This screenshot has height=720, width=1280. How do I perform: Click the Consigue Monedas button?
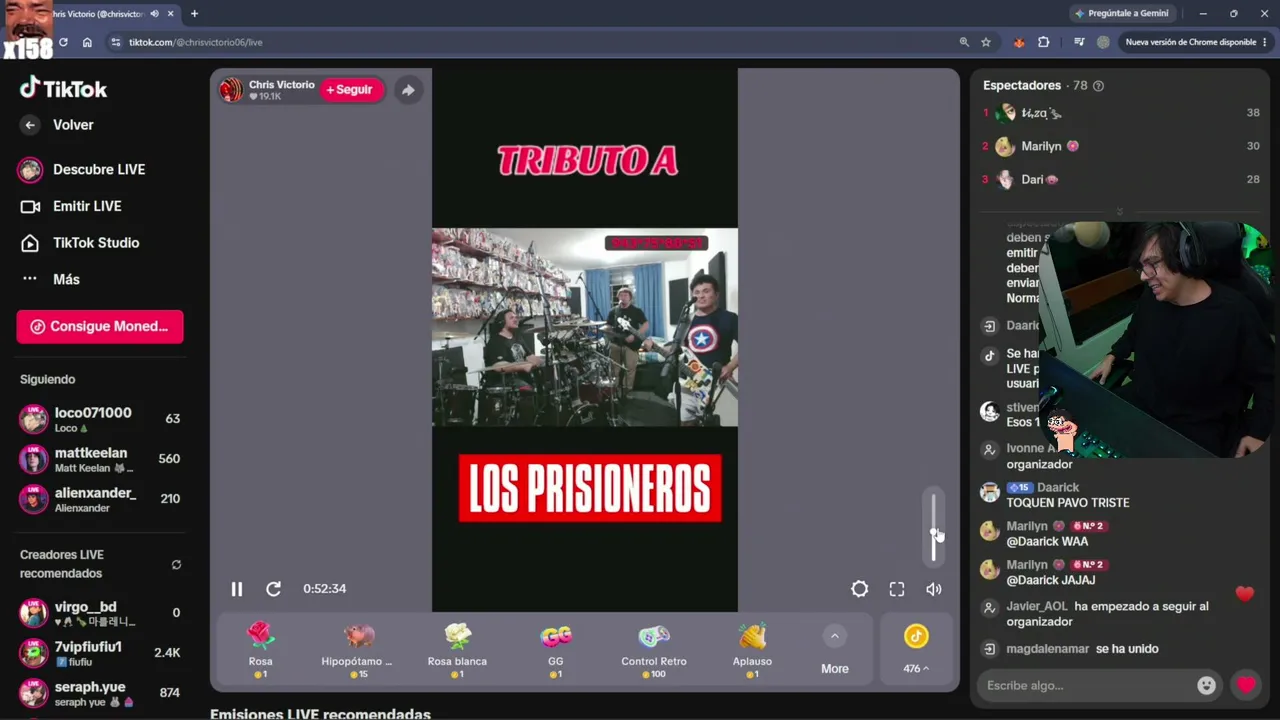pos(100,326)
